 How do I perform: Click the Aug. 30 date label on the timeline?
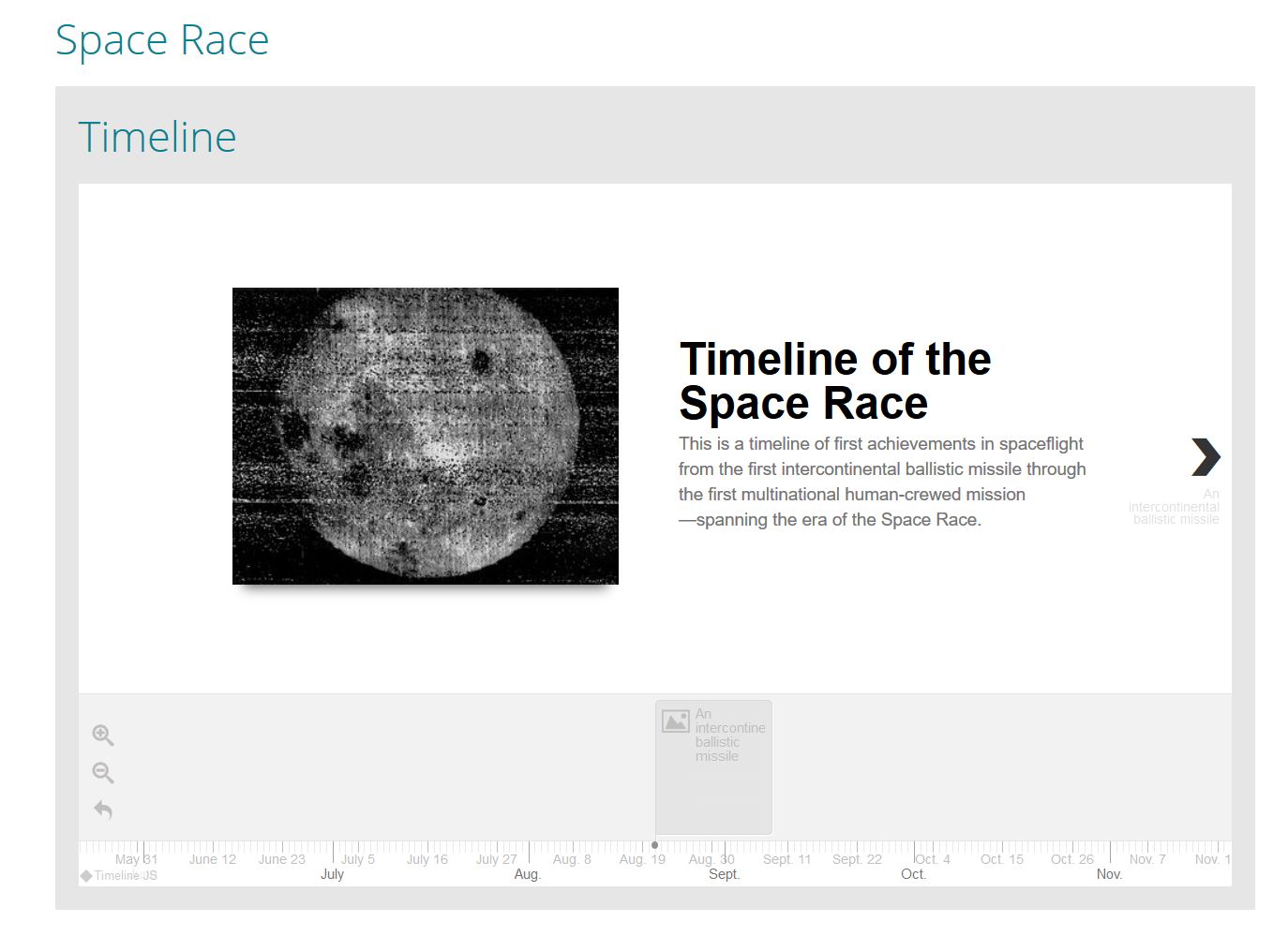pos(711,858)
